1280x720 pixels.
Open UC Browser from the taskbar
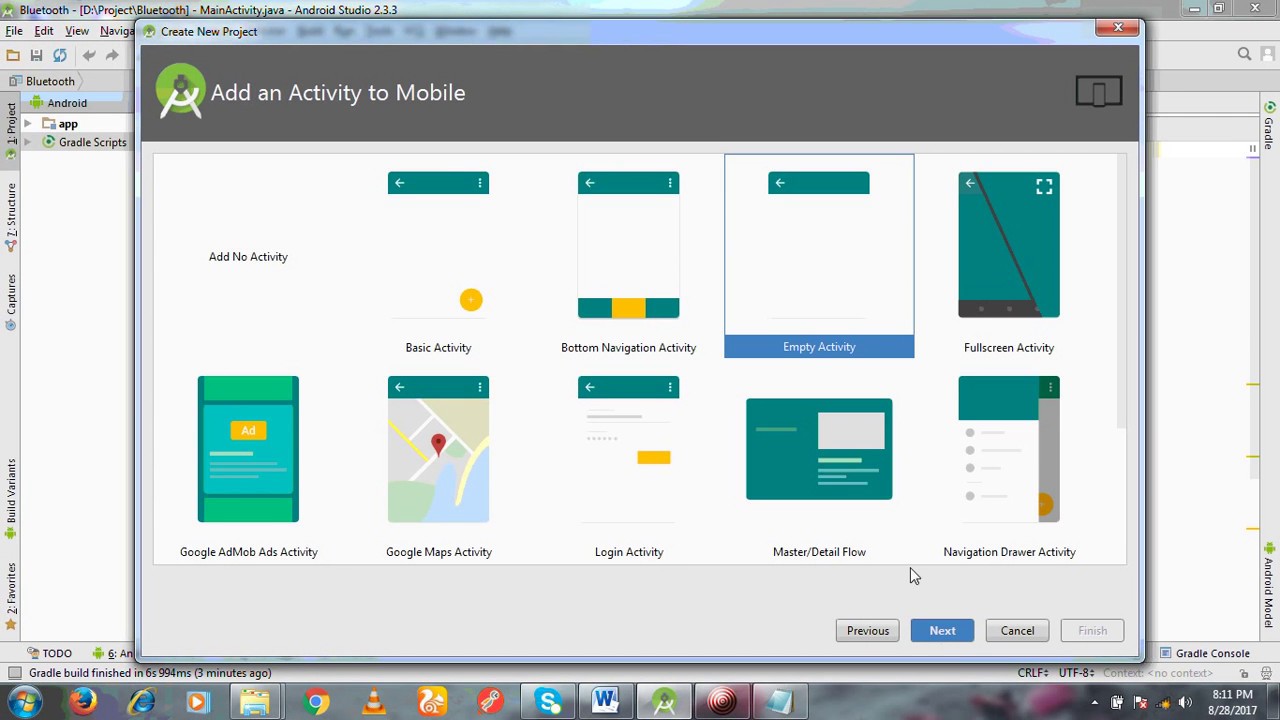pos(432,702)
